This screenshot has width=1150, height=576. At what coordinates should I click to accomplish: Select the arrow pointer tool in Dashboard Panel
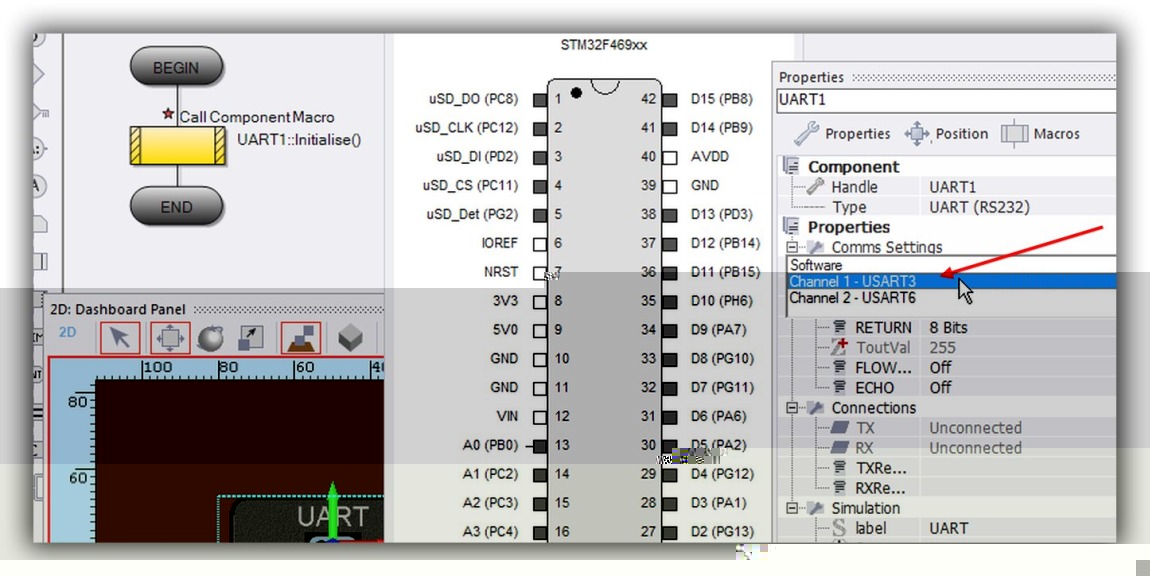120,338
